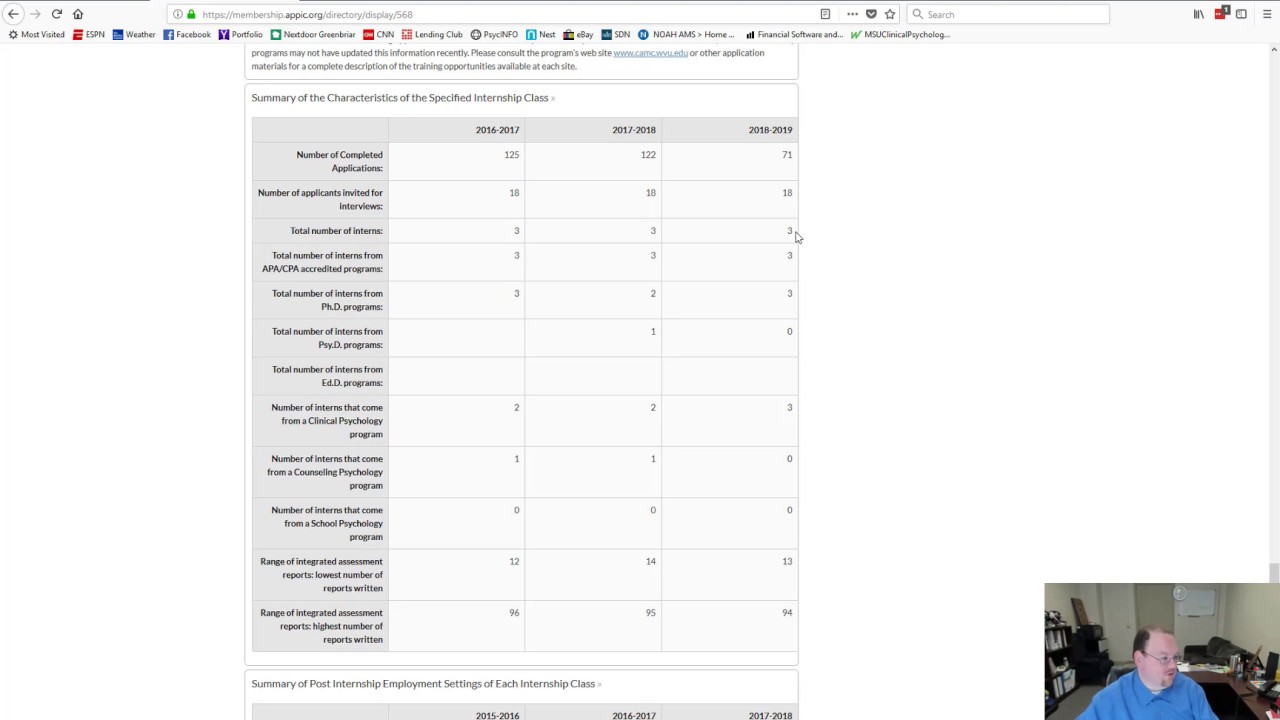
Task: Click Total interns from Ed.D. programs label
Action: click(327, 376)
